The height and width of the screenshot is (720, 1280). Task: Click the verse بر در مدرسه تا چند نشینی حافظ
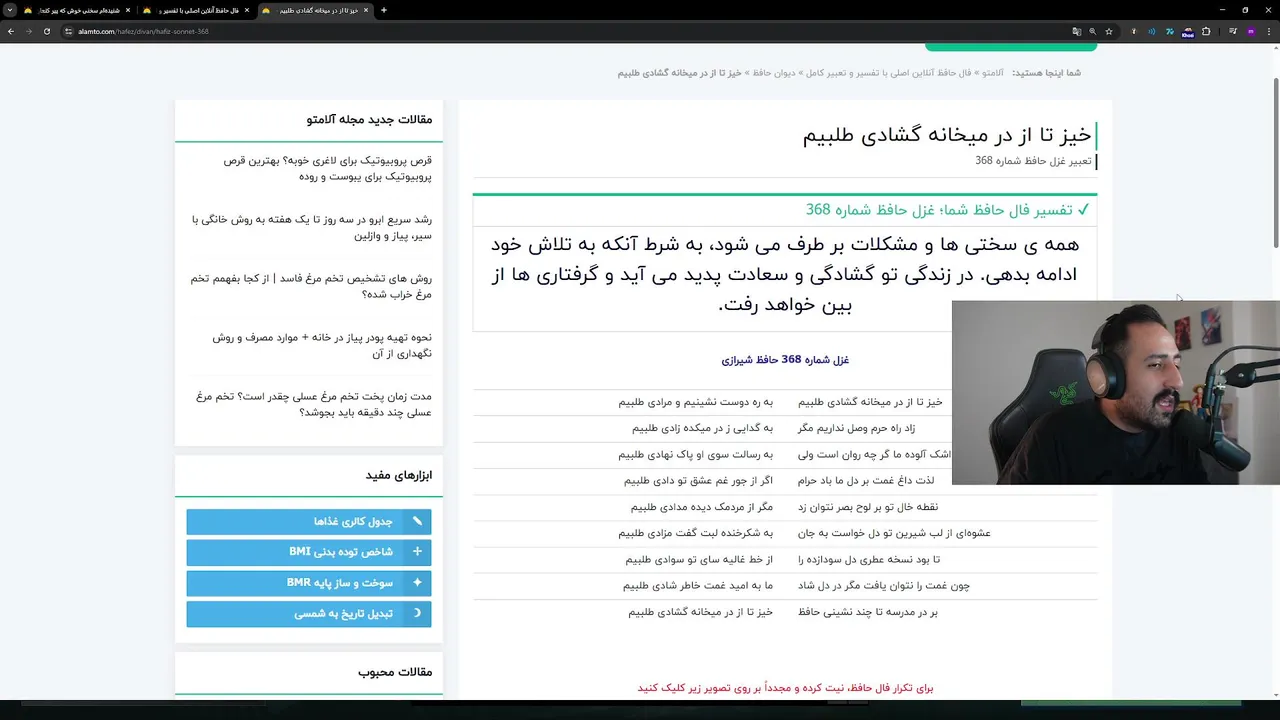pyautogui.click(x=867, y=612)
